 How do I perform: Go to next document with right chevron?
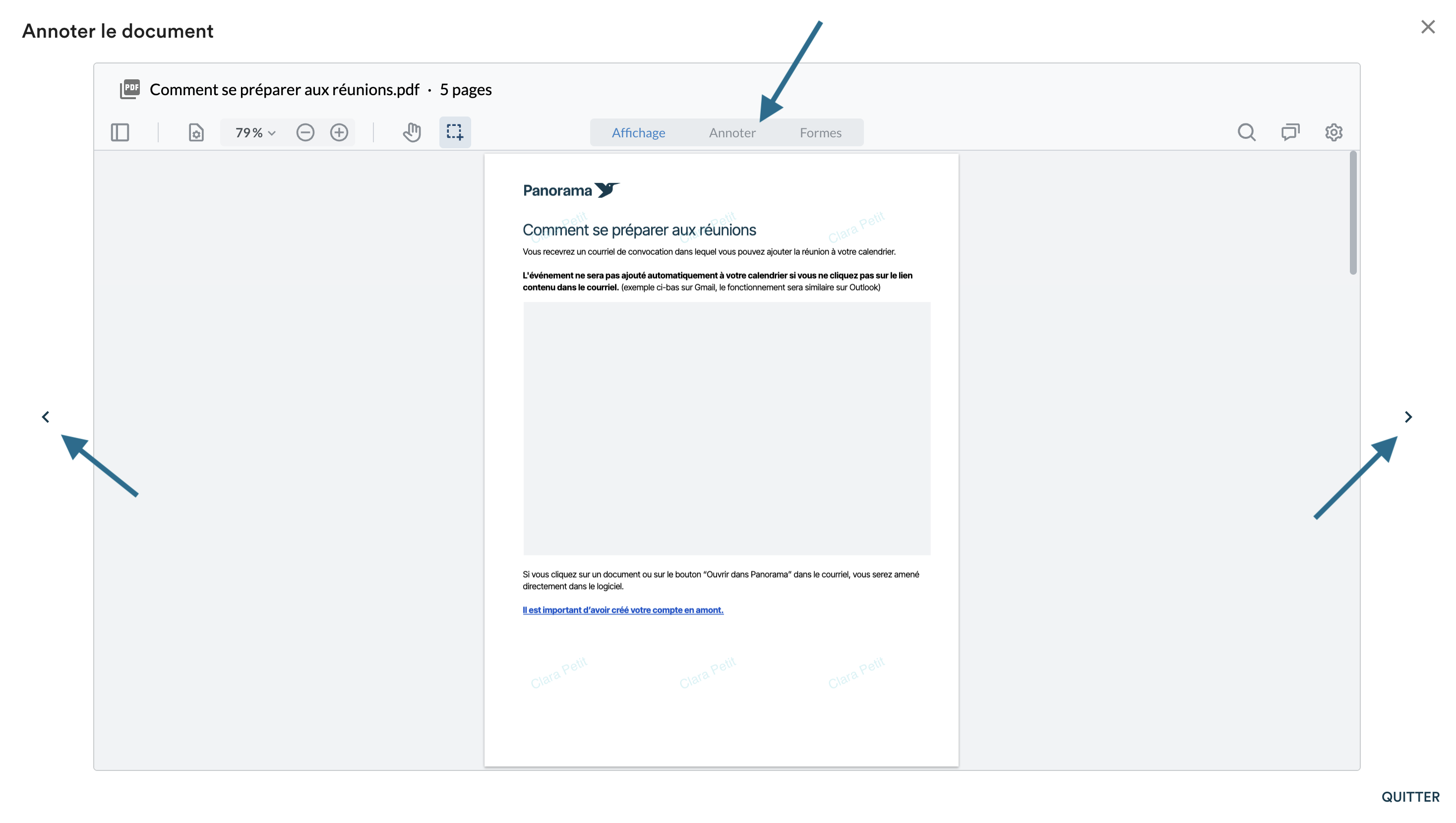coord(1408,417)
